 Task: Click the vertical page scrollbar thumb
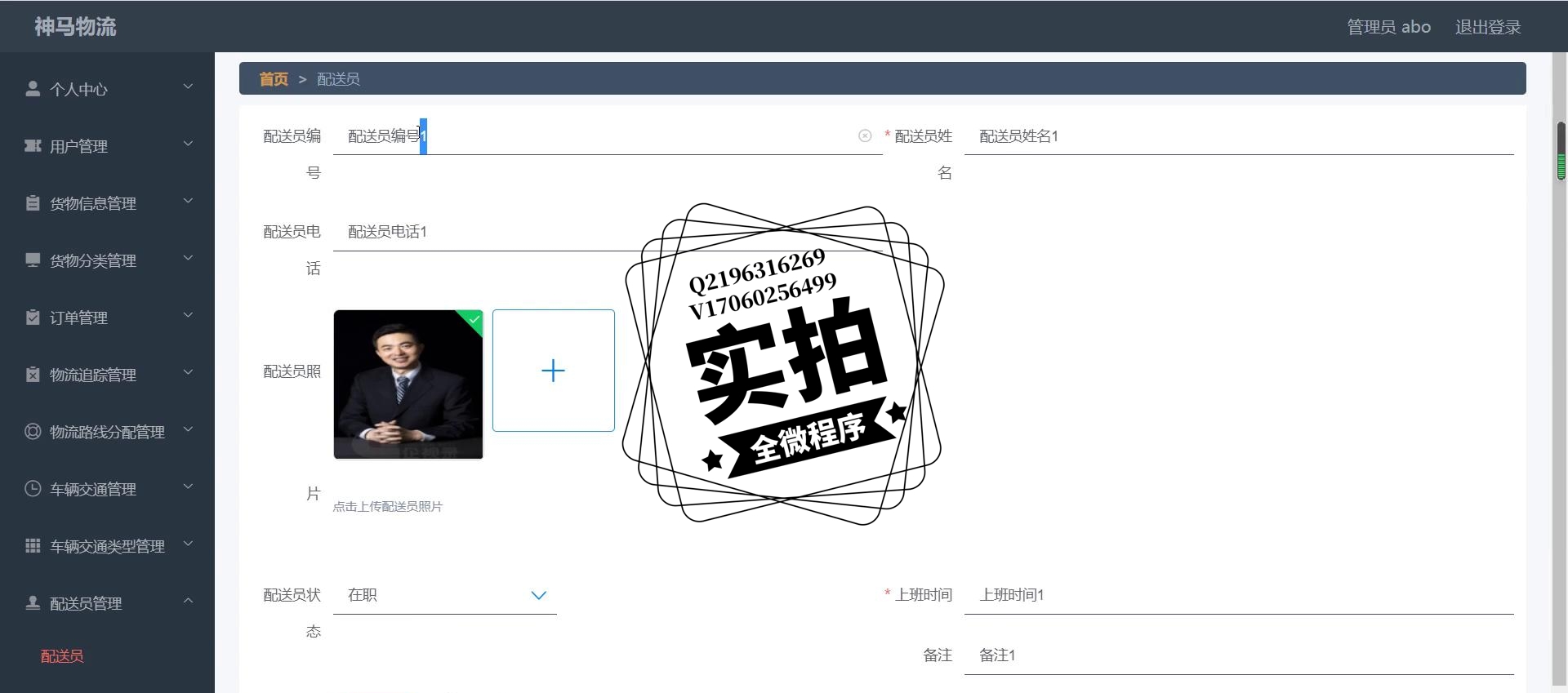coord(1561,151)
